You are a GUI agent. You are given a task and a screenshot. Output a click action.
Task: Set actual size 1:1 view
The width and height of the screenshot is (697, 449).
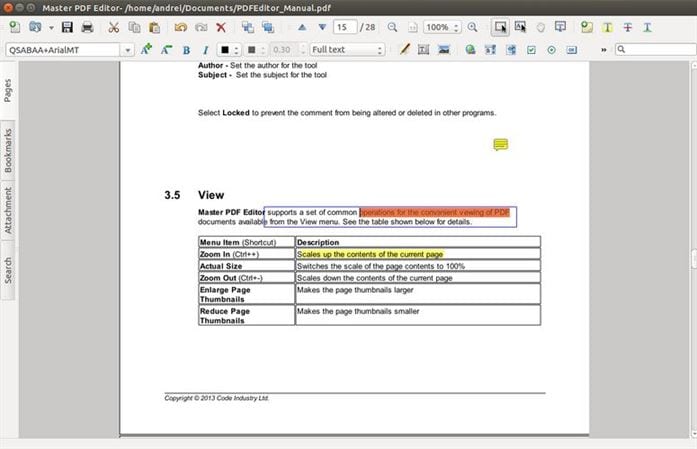click(x=413, y=28)
